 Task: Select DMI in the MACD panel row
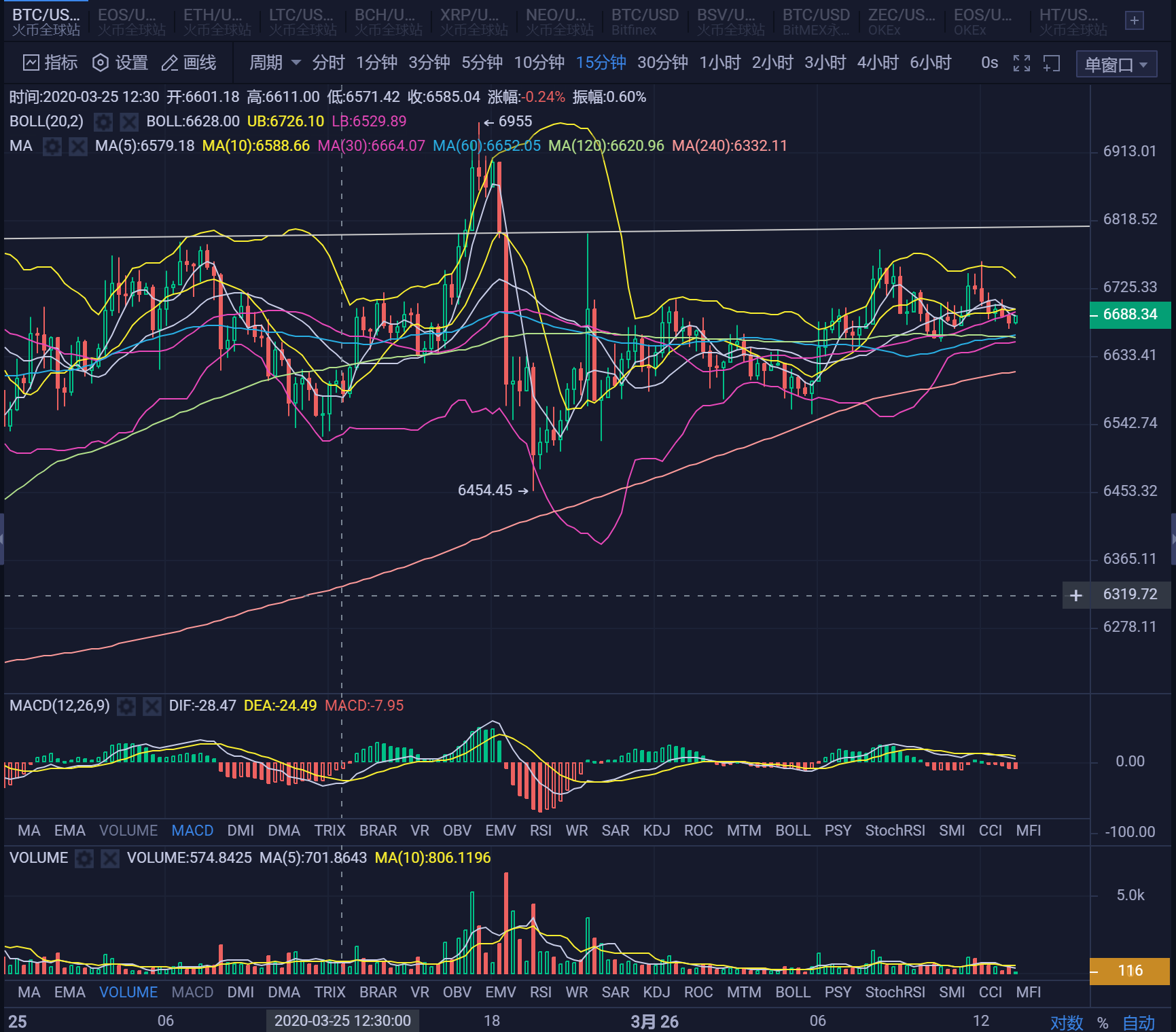(x=240, y=831)
